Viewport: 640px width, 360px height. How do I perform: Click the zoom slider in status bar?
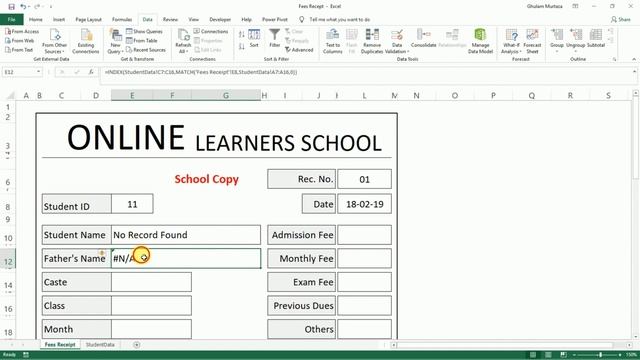(x=600, y=355)
